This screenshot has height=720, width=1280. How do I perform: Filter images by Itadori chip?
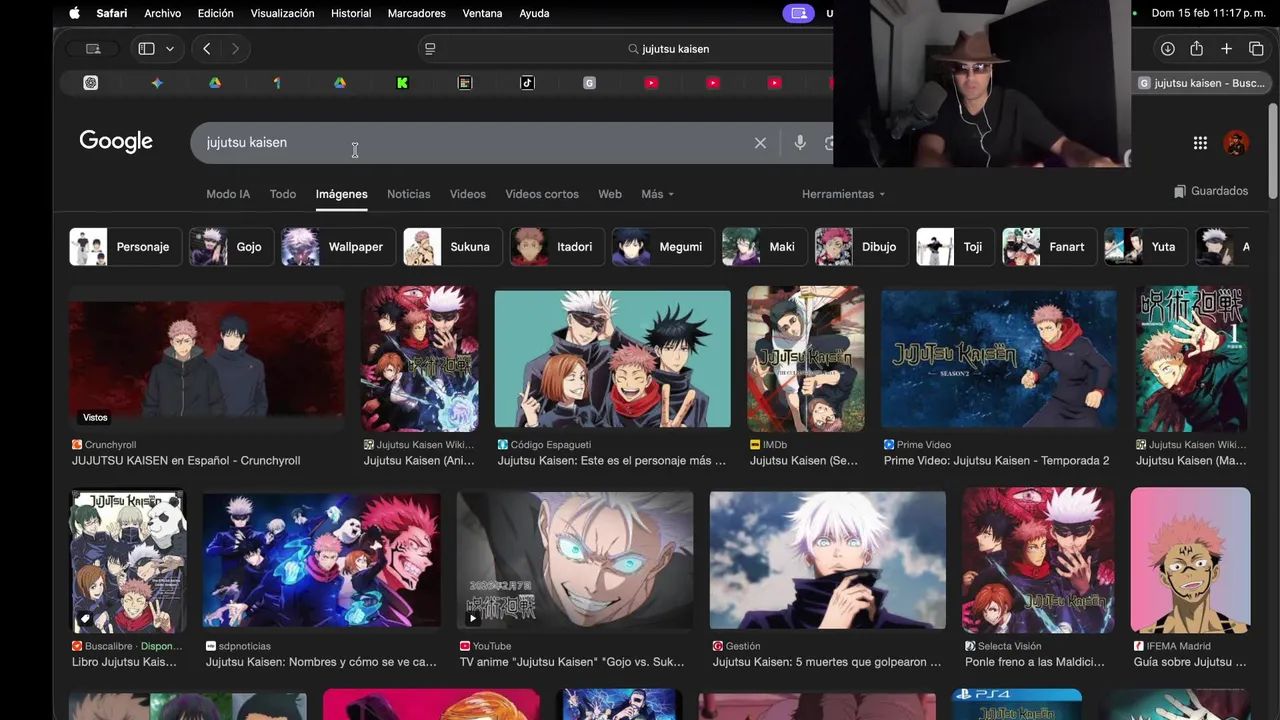coord(557,247)
